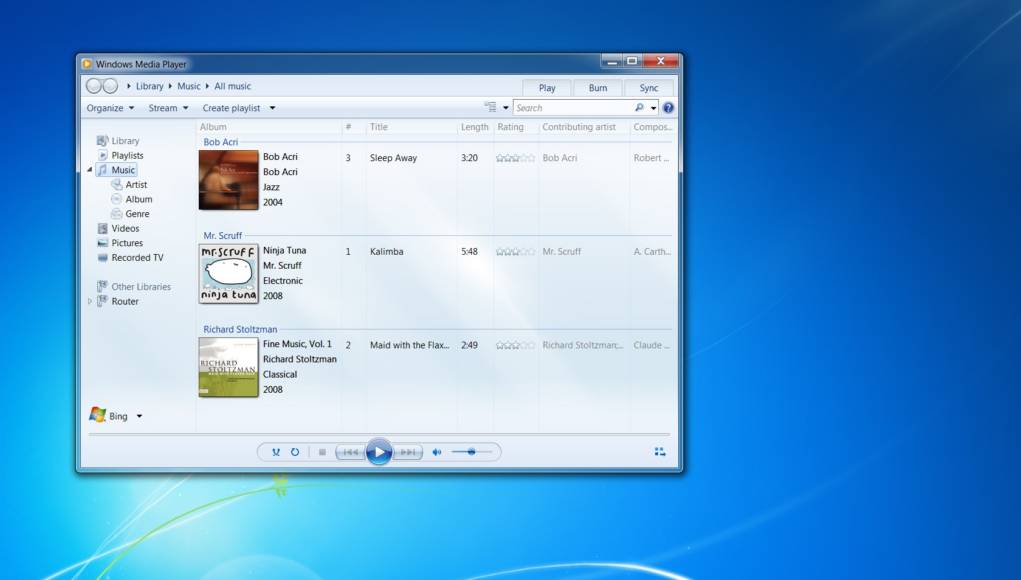Skip to the previous track
This screenshot has width=1021, height=580.
point(349,452)
